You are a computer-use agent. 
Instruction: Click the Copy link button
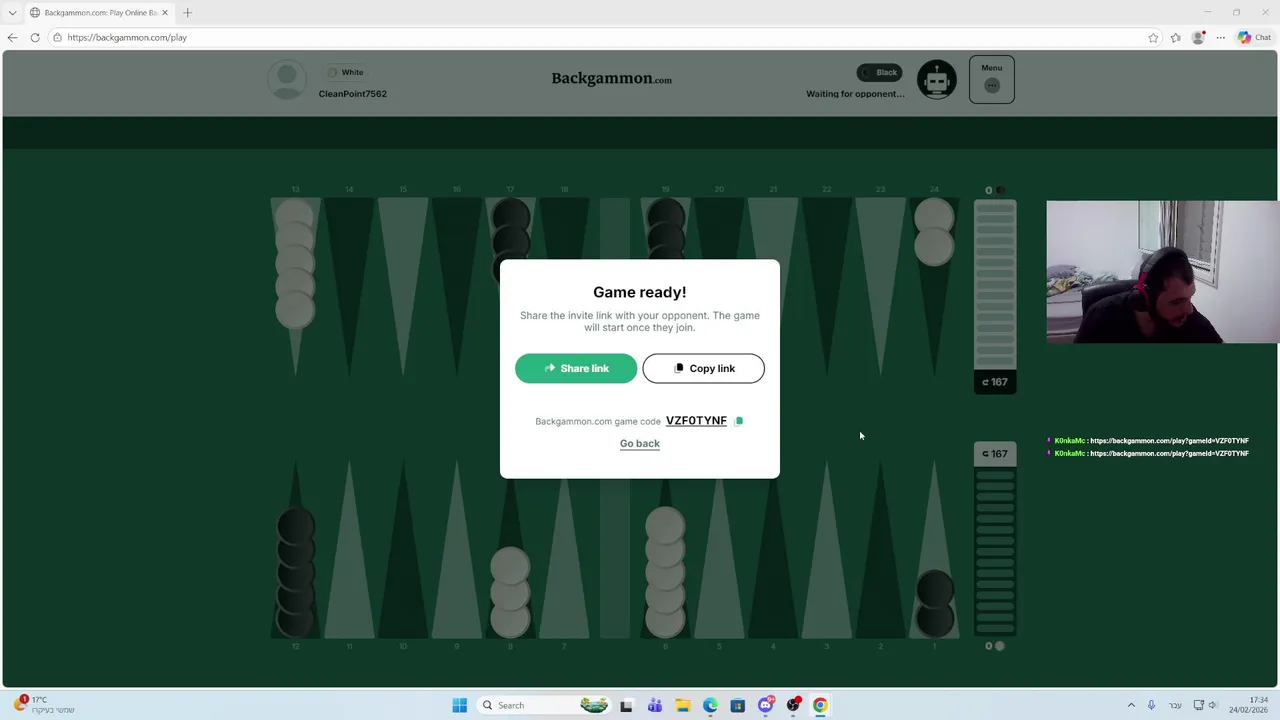click(703, 368)
